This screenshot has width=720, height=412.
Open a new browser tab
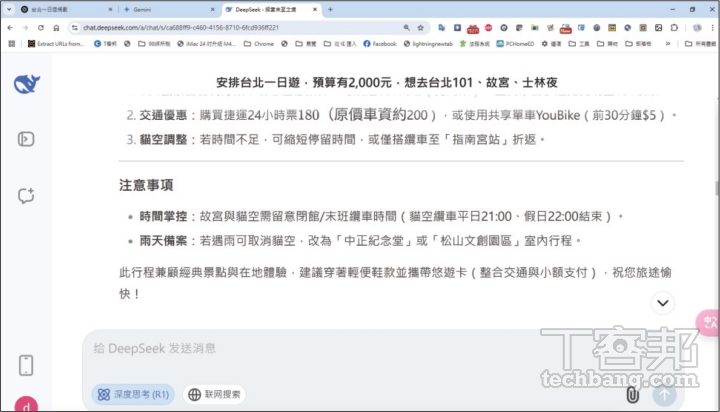click(330, 9)
